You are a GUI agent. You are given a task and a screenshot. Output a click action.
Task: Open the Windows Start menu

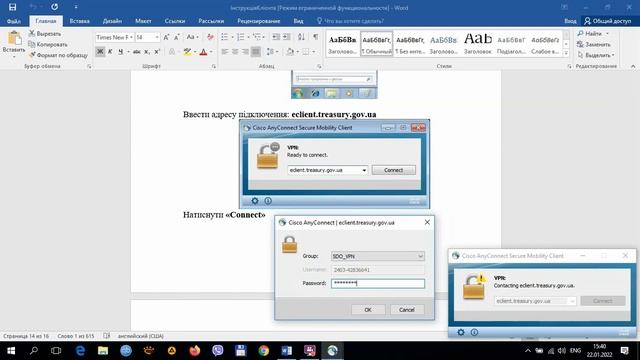coord(11,351)
